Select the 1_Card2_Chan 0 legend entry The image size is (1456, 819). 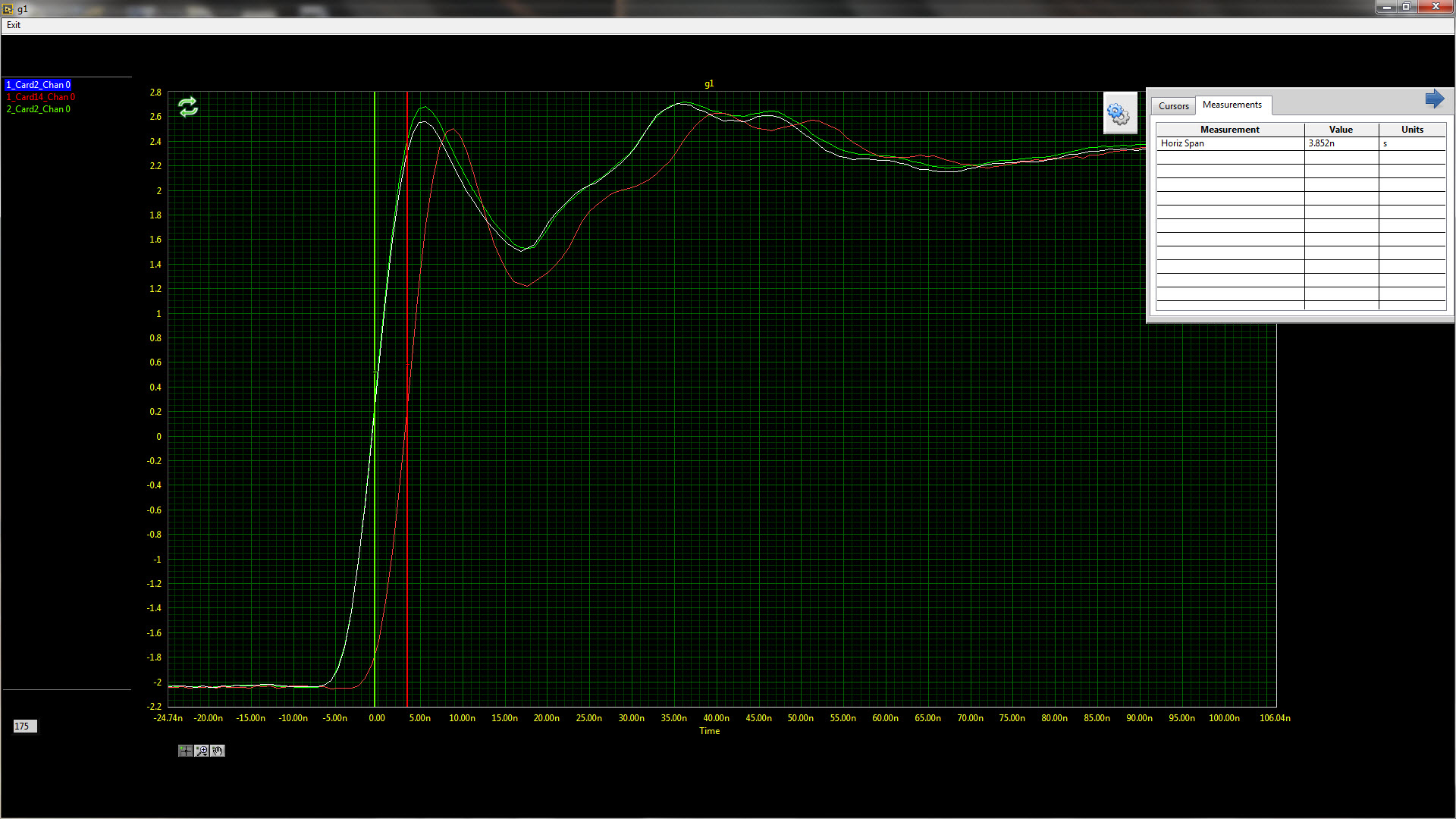click(38, 85)
